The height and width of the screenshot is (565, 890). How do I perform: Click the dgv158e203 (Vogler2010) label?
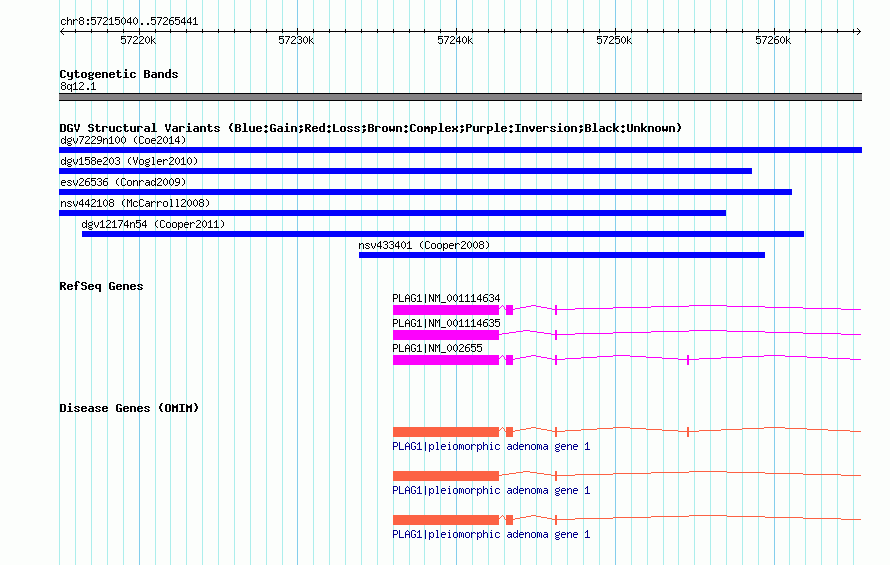[129, 161]
